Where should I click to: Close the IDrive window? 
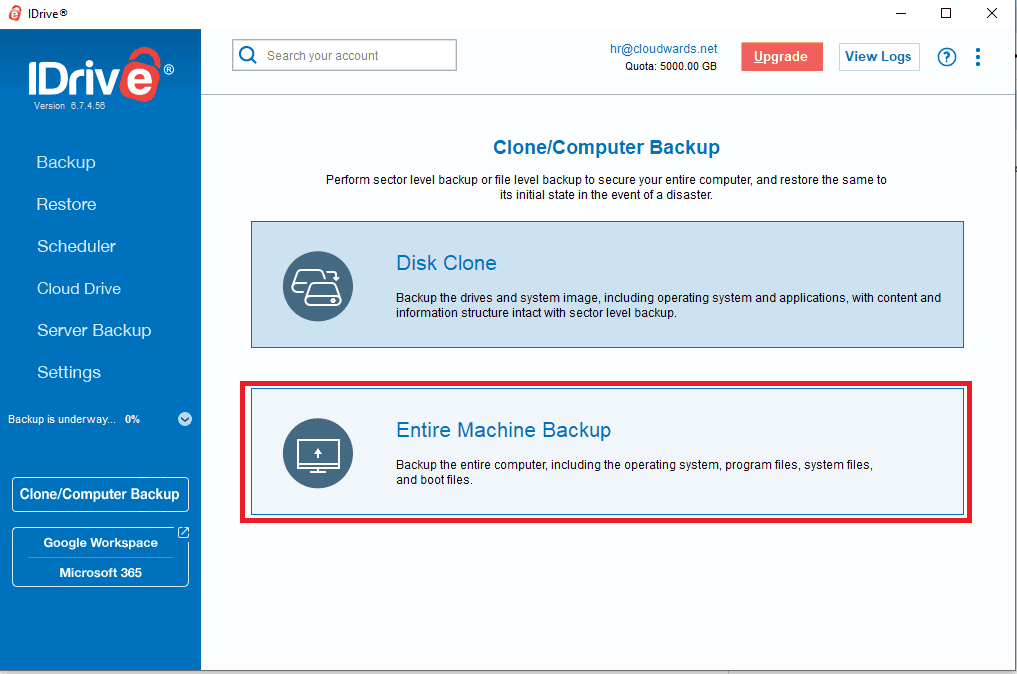tap(991, 13)
